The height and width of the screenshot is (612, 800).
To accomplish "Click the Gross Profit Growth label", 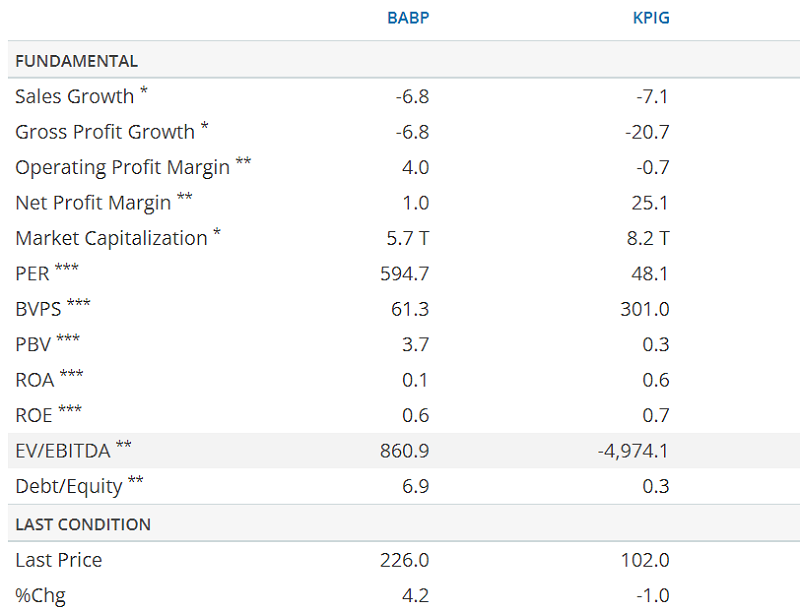I will (104, 132).
